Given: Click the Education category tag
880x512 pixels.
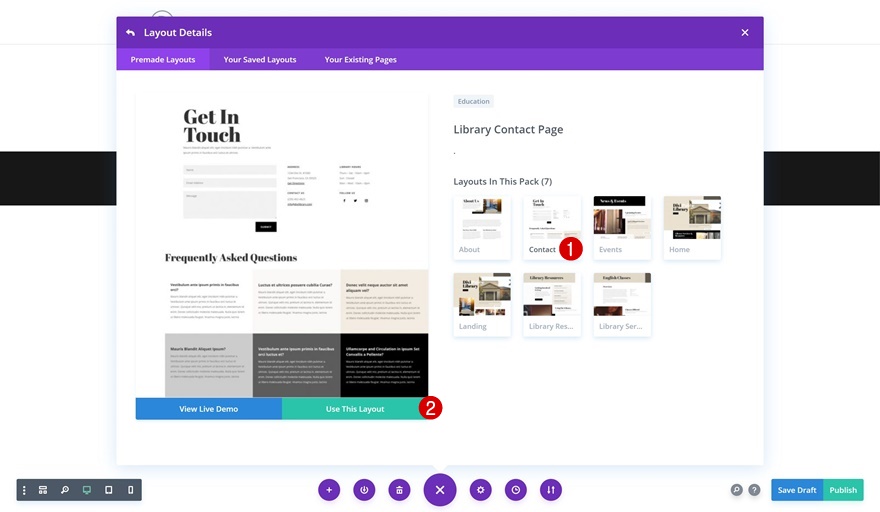Looking at the screenshot, I should pyautogui.click(x=473, y=102).
